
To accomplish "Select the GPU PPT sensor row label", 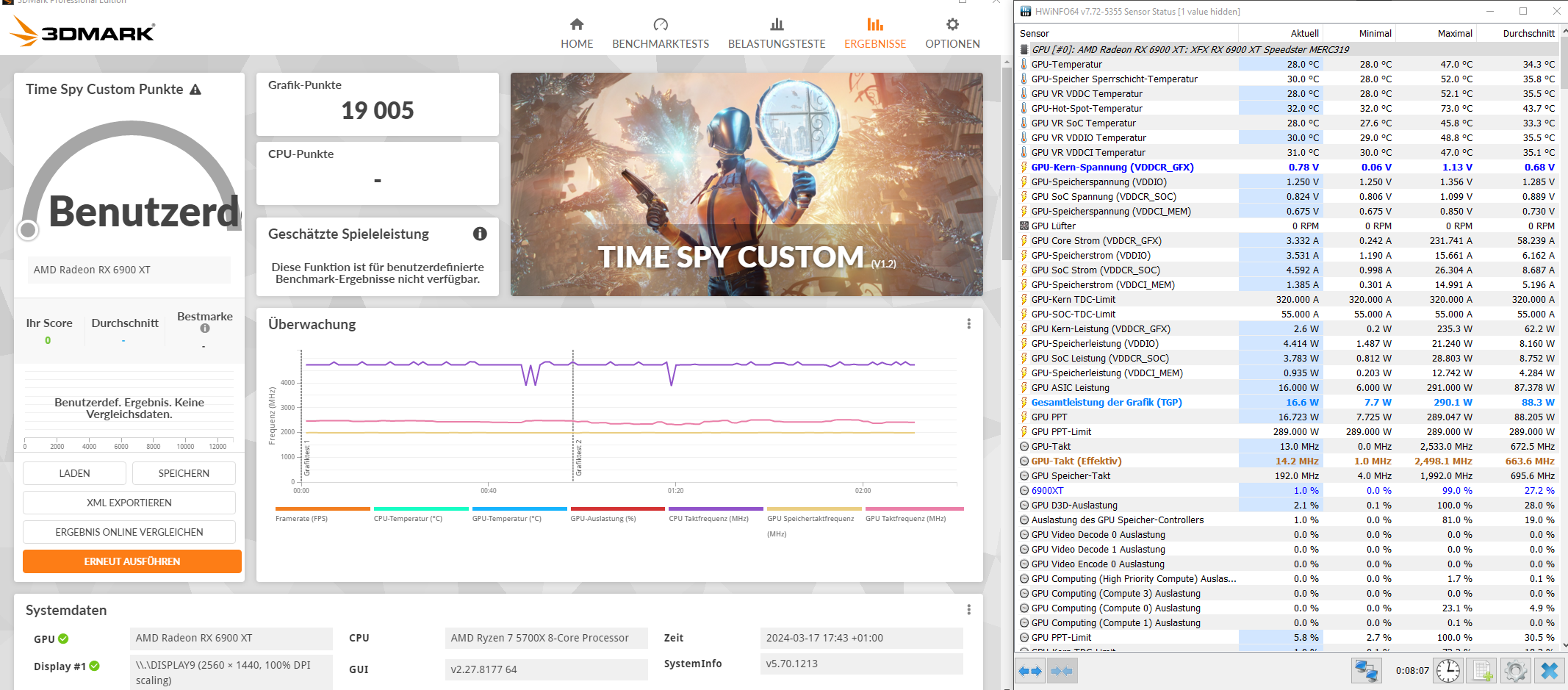I will pos(1049,417).
